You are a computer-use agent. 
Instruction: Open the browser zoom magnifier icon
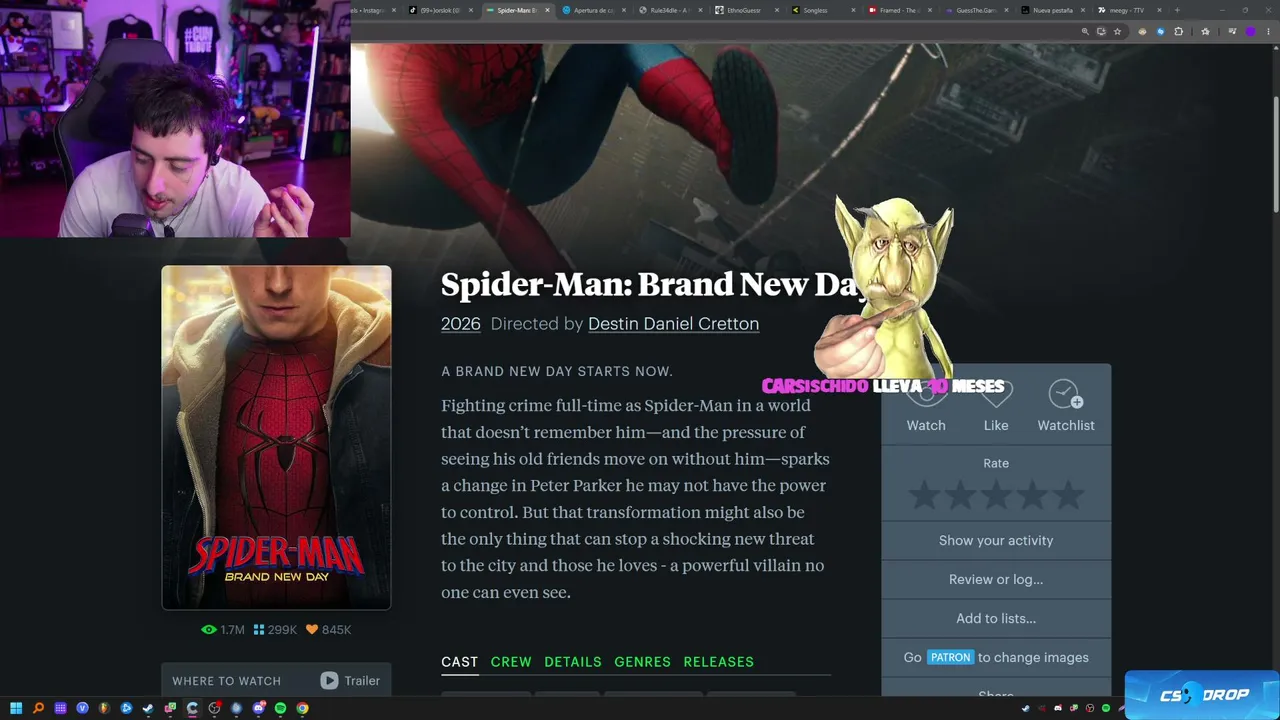point(1085,31)
